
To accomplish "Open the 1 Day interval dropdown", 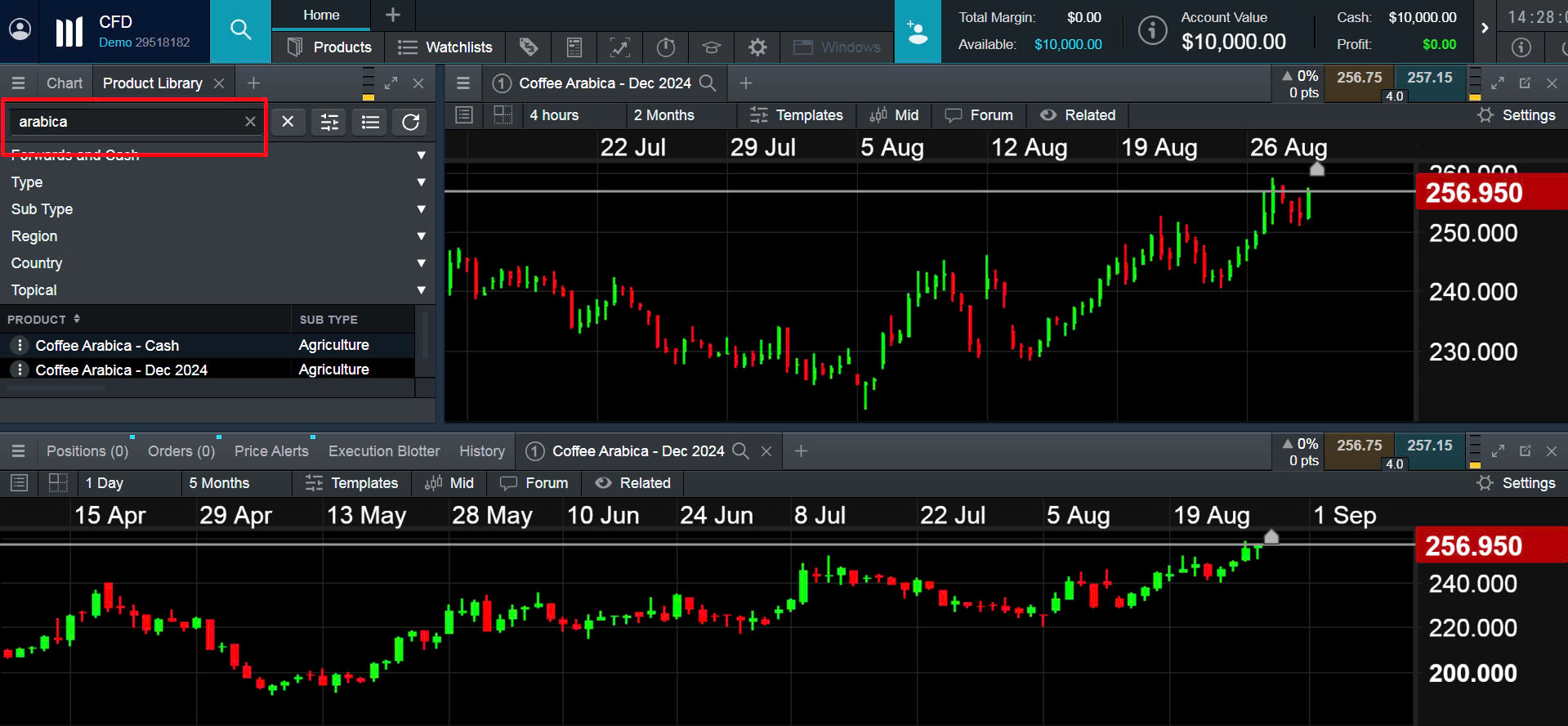I will (x=129, y=483).
